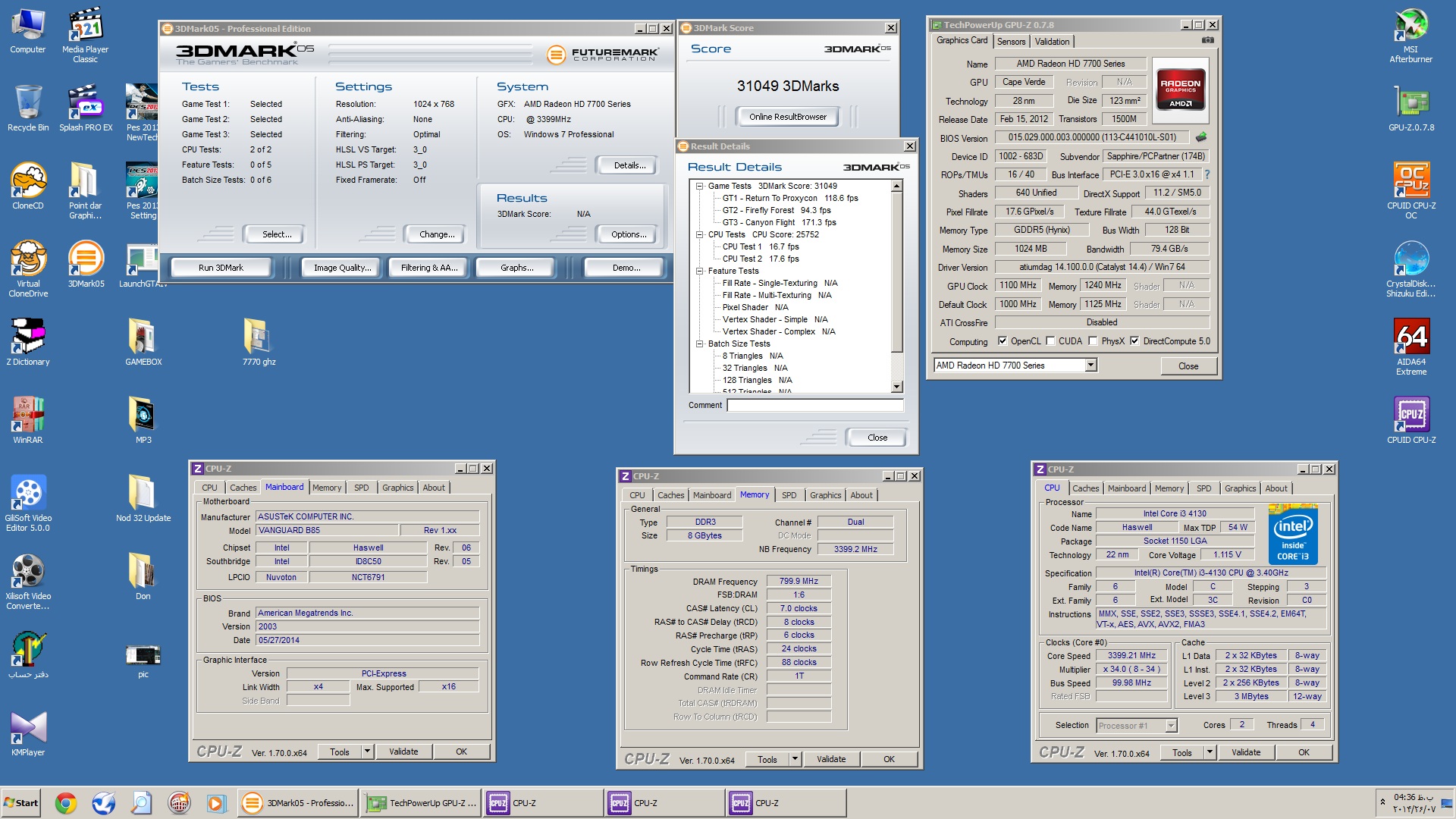Viewport: 1456px width, 819px height.
Task: Toggle OpenCL checkbox in GPU-Z
Action: (x=1003, y=341)
